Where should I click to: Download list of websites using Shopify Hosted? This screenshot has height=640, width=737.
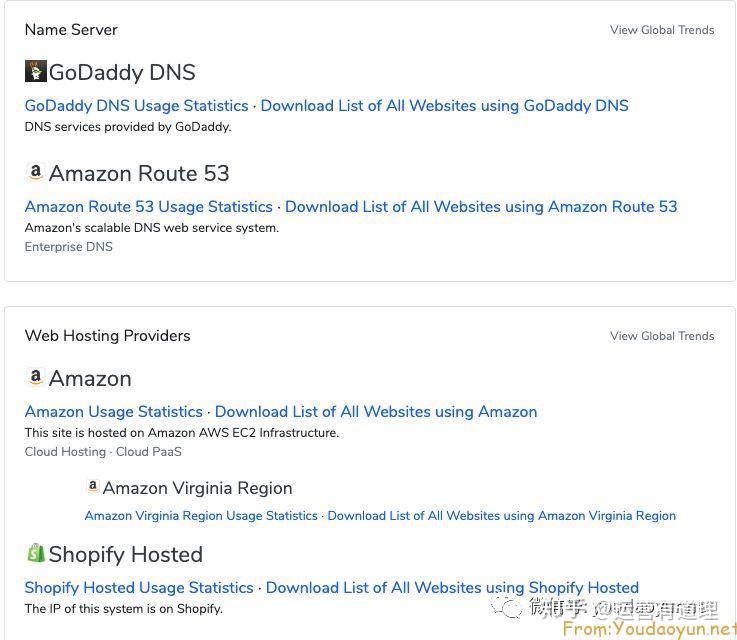(x=452, y=588)
